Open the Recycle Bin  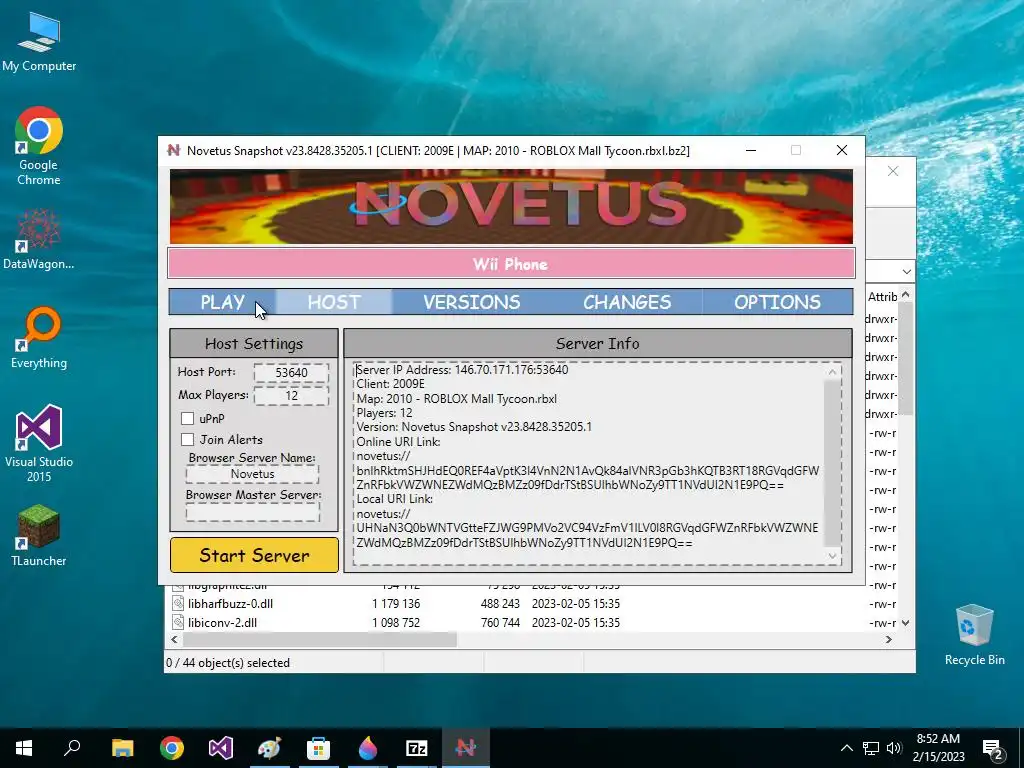[974, 635]
